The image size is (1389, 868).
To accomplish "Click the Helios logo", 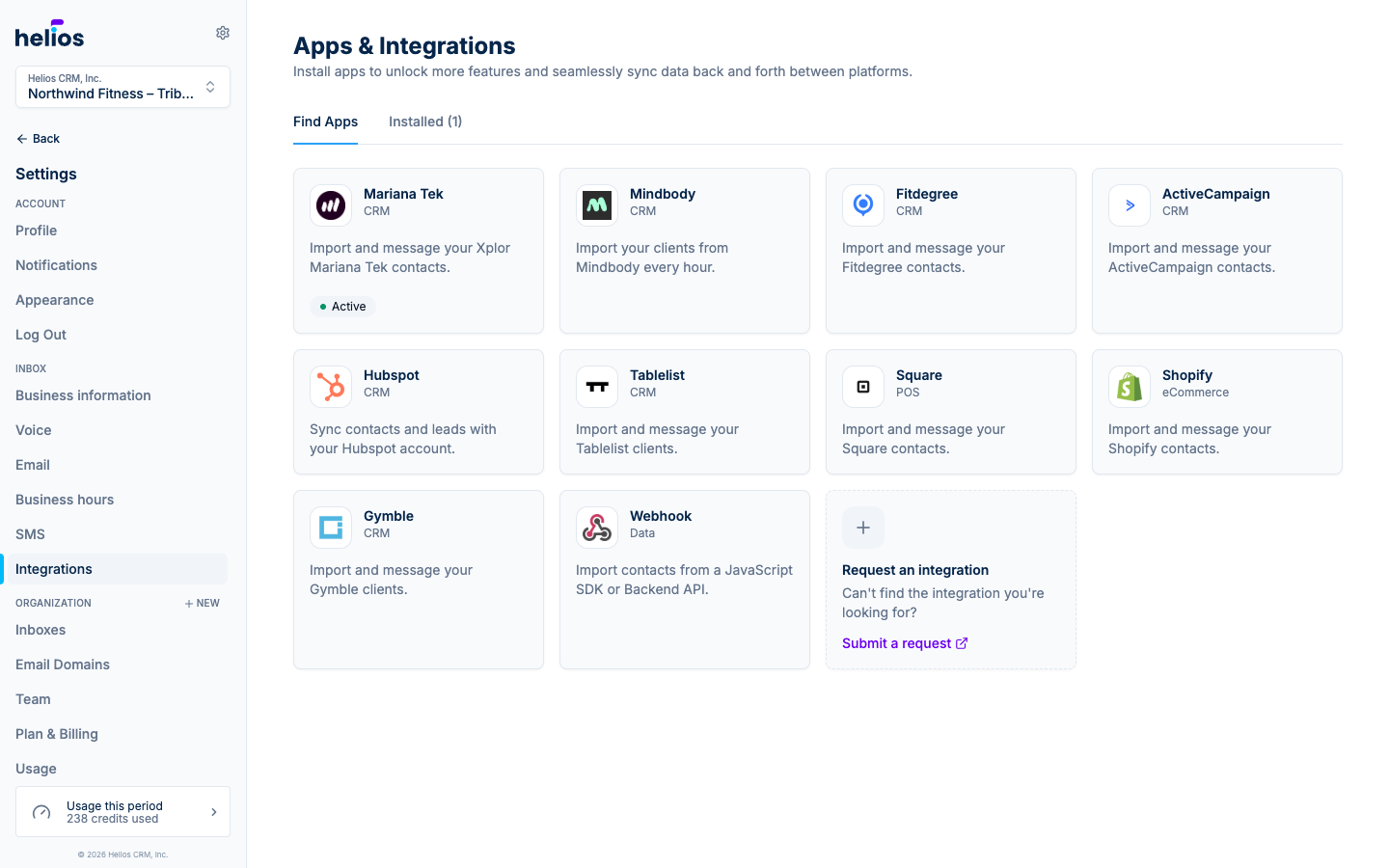I will (49, 34).
